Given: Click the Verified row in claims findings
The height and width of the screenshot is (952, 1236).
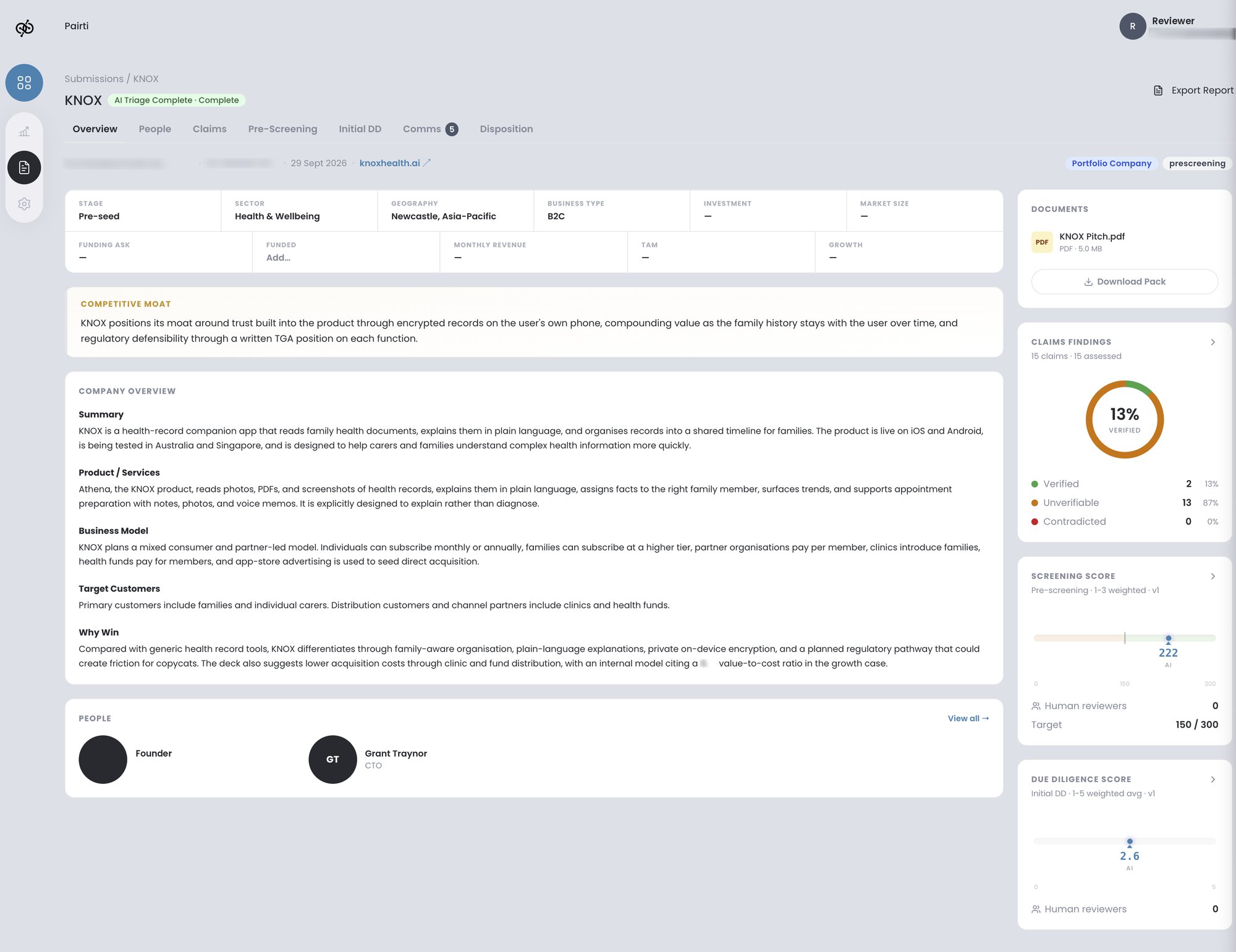Looking at the screenshot, I should 1124,484.
